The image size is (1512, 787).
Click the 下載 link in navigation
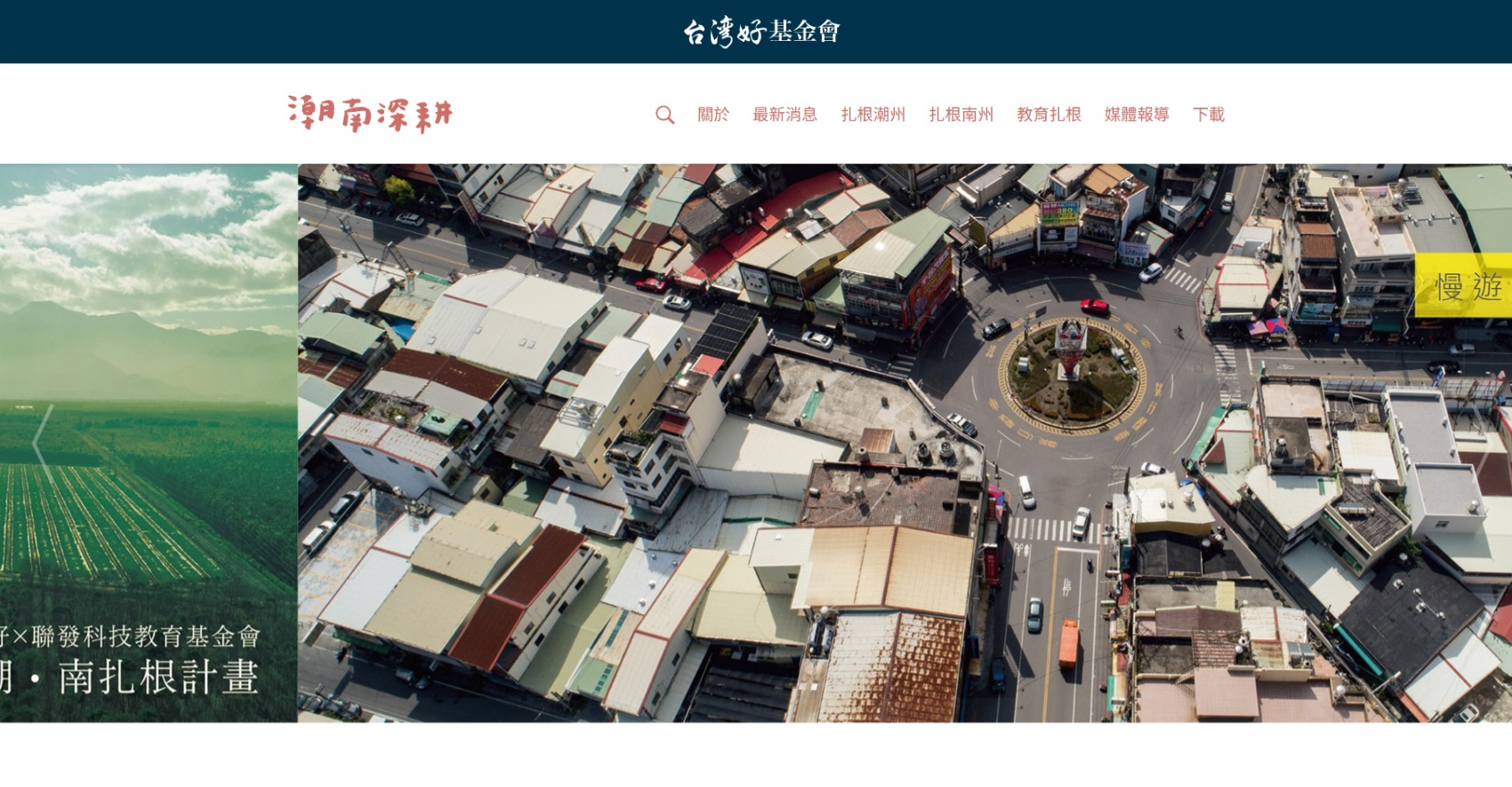1209,115
